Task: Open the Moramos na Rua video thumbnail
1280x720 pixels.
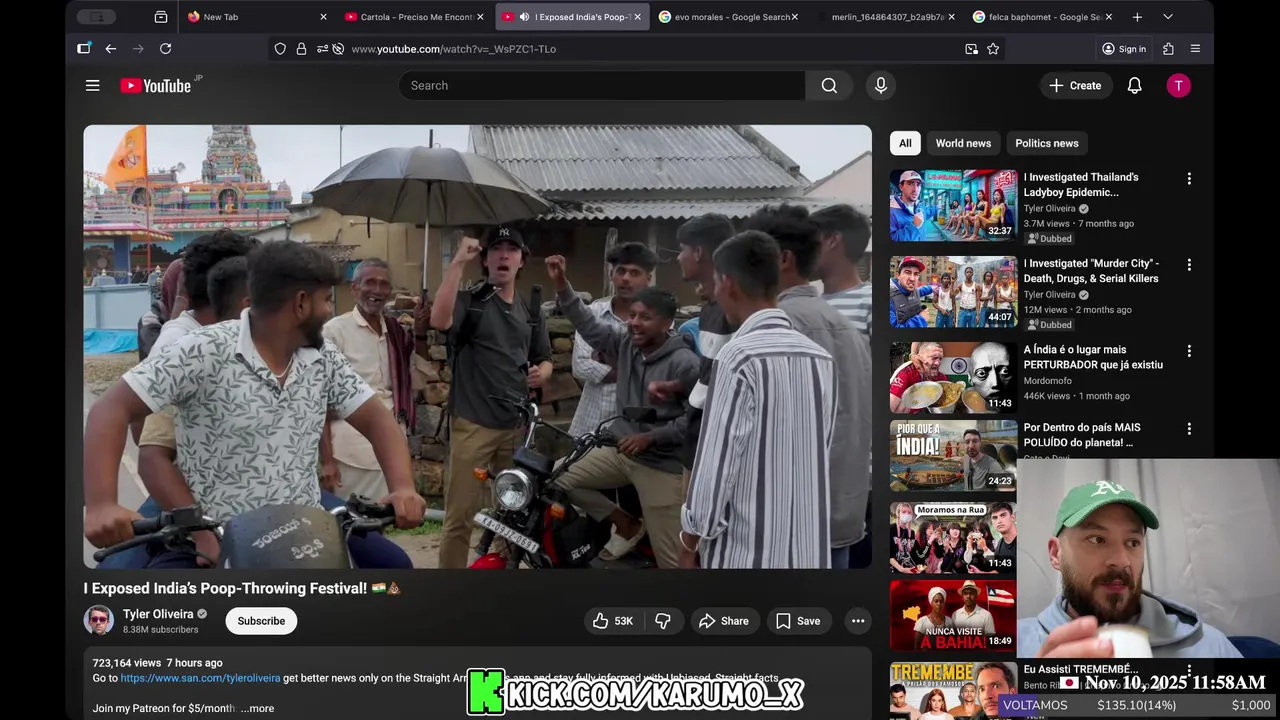Action: click(953, 537)
